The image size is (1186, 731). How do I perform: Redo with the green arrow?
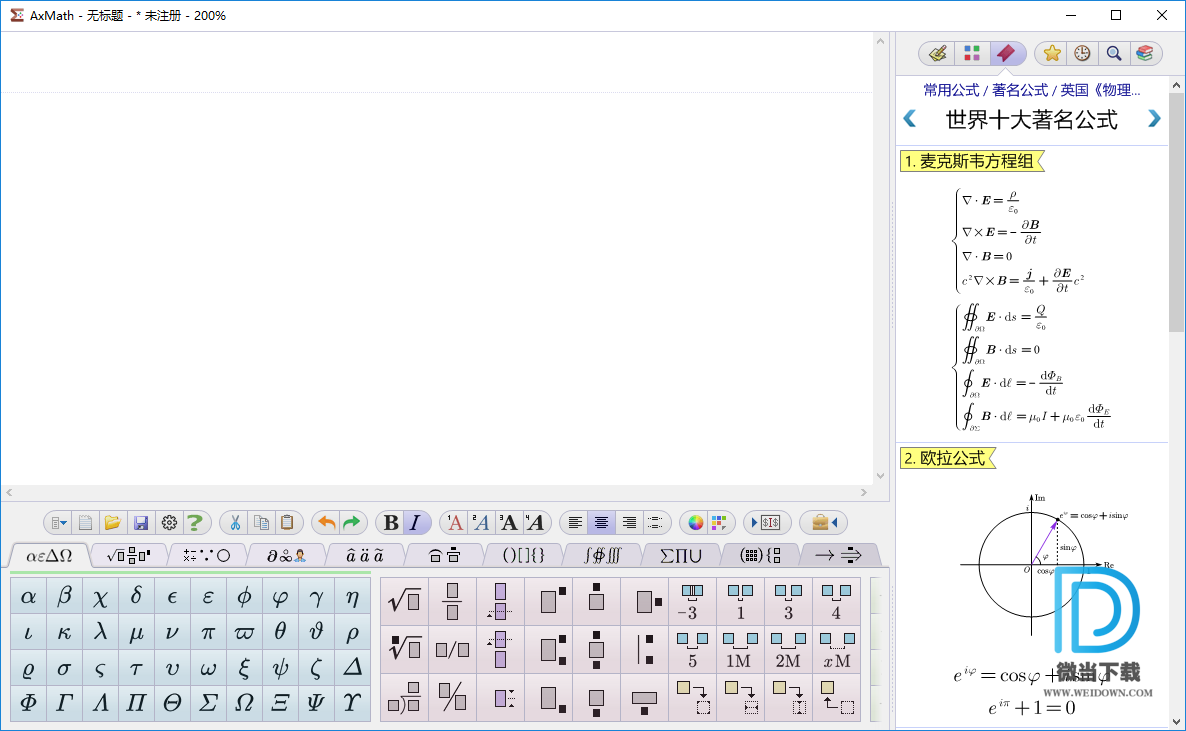tap(352, 523)
